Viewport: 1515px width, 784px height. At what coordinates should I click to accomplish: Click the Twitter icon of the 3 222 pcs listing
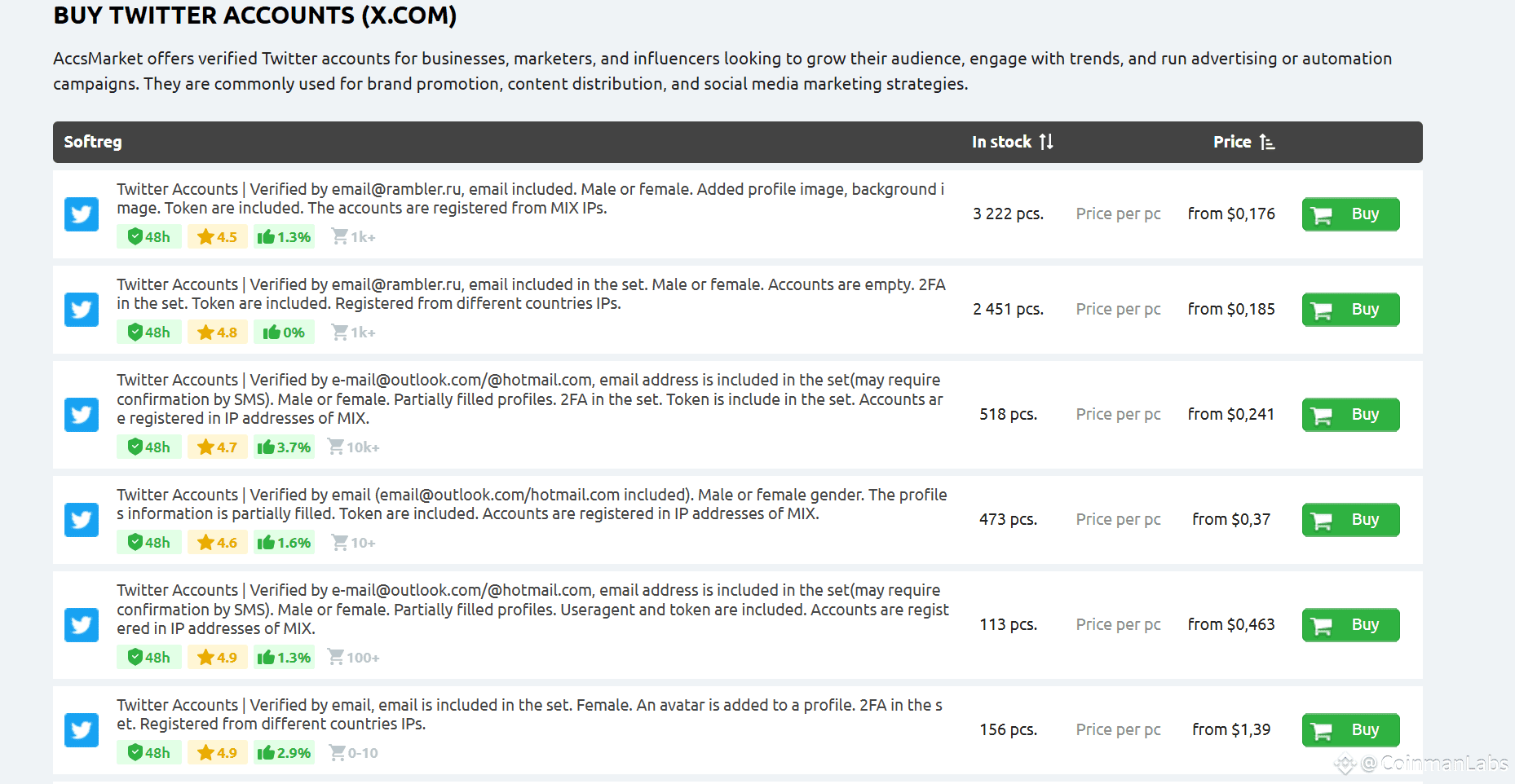(x=82, y=214)
